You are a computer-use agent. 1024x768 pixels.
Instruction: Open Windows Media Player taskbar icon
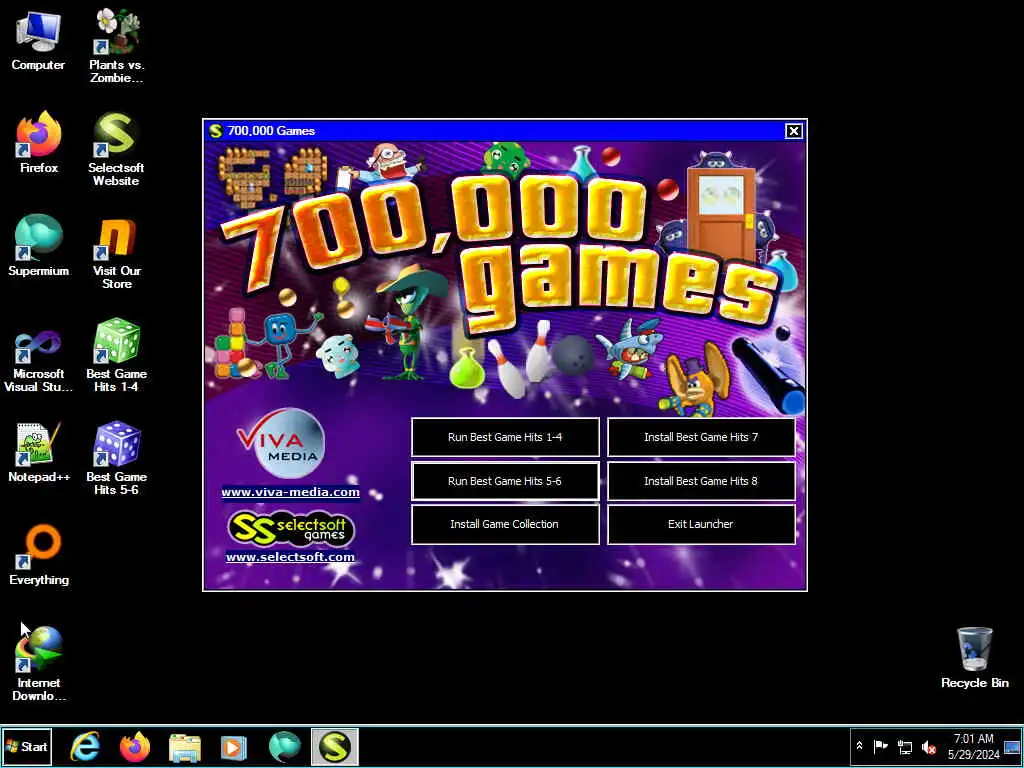234,747
